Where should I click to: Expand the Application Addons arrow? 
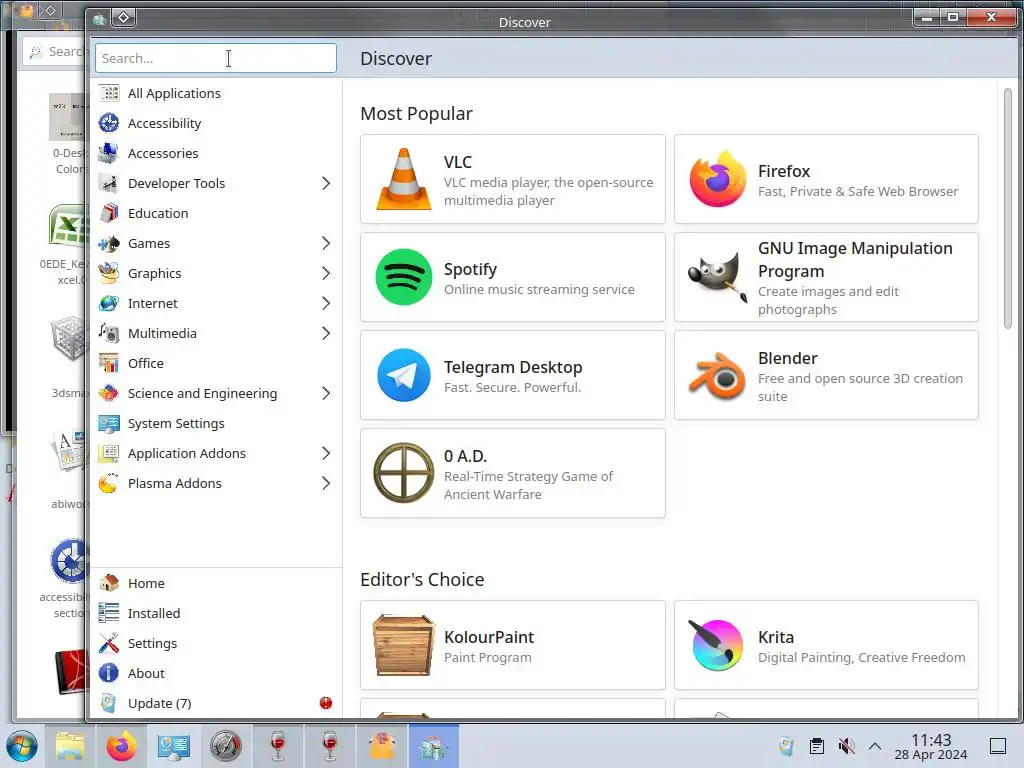[x=326, y=454]
